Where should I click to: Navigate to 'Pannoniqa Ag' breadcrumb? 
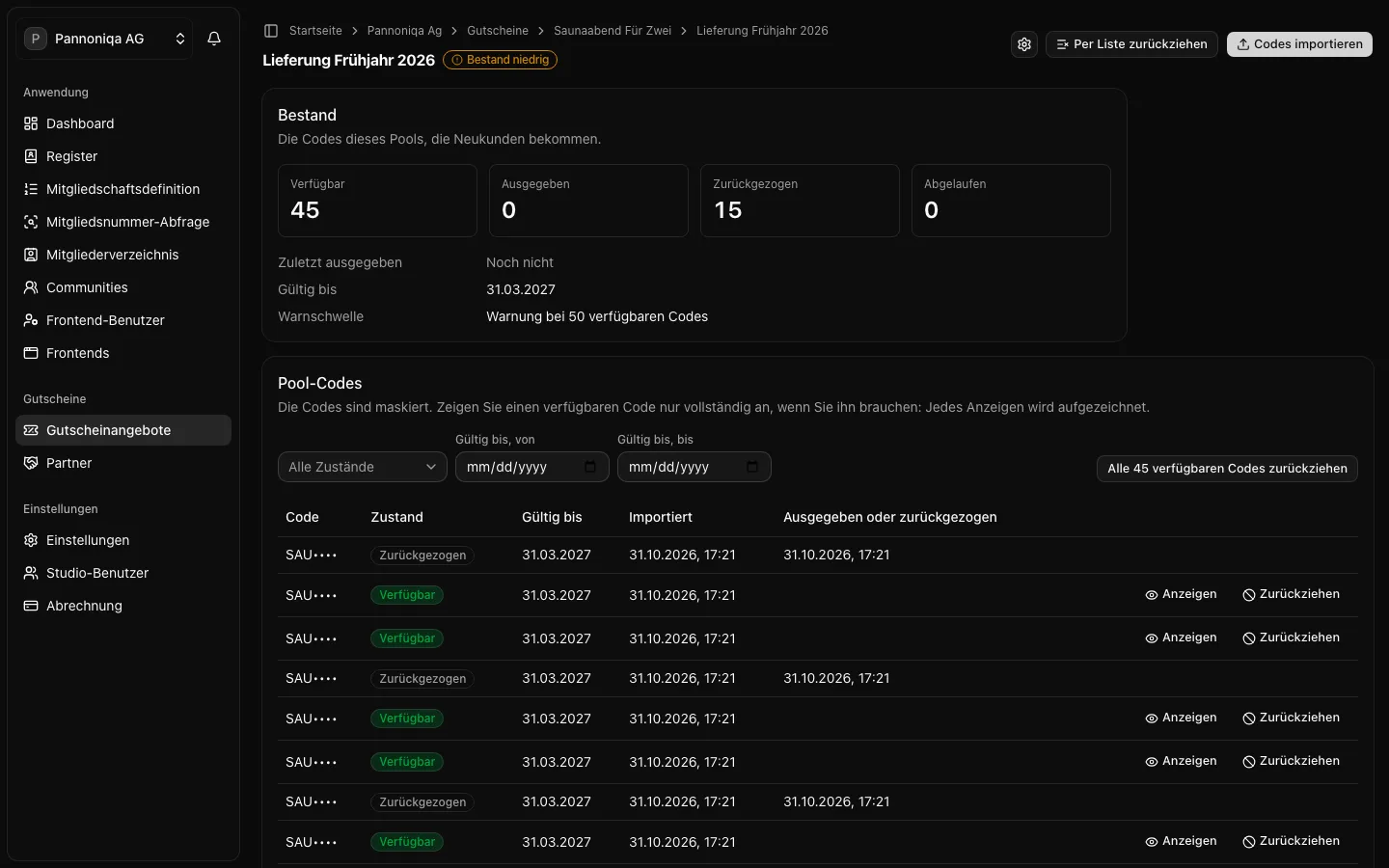tap(404, 31)
